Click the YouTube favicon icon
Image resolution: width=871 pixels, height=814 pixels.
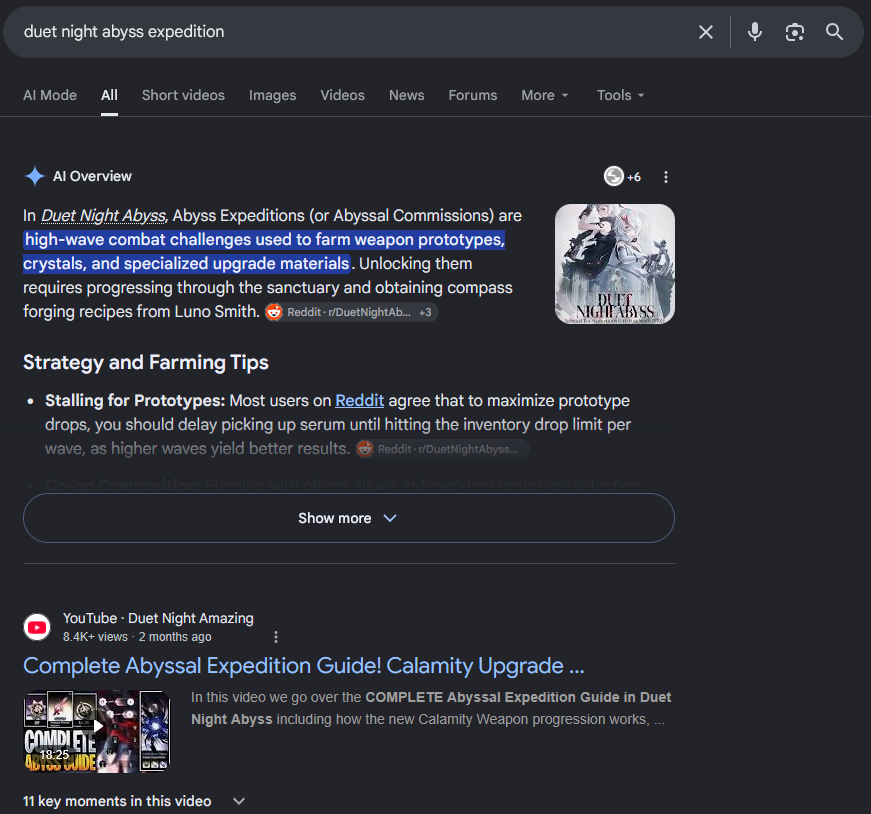point(37,627)
